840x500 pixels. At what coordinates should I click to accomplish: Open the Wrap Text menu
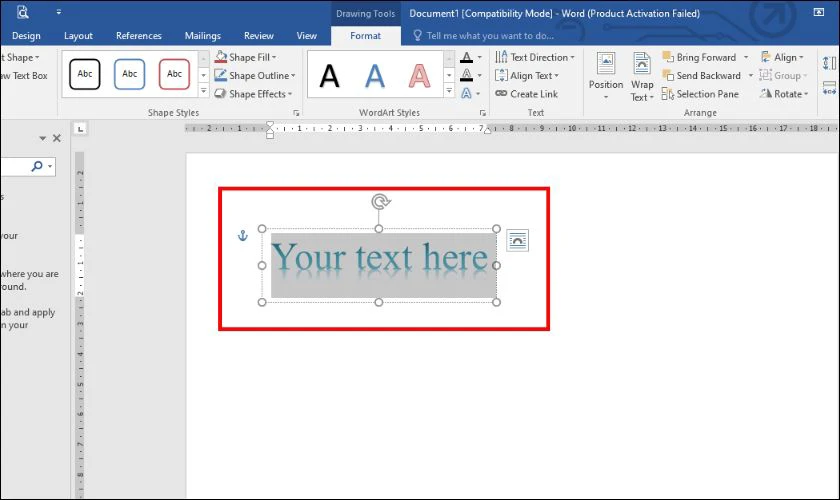click(x=642, y=76)
